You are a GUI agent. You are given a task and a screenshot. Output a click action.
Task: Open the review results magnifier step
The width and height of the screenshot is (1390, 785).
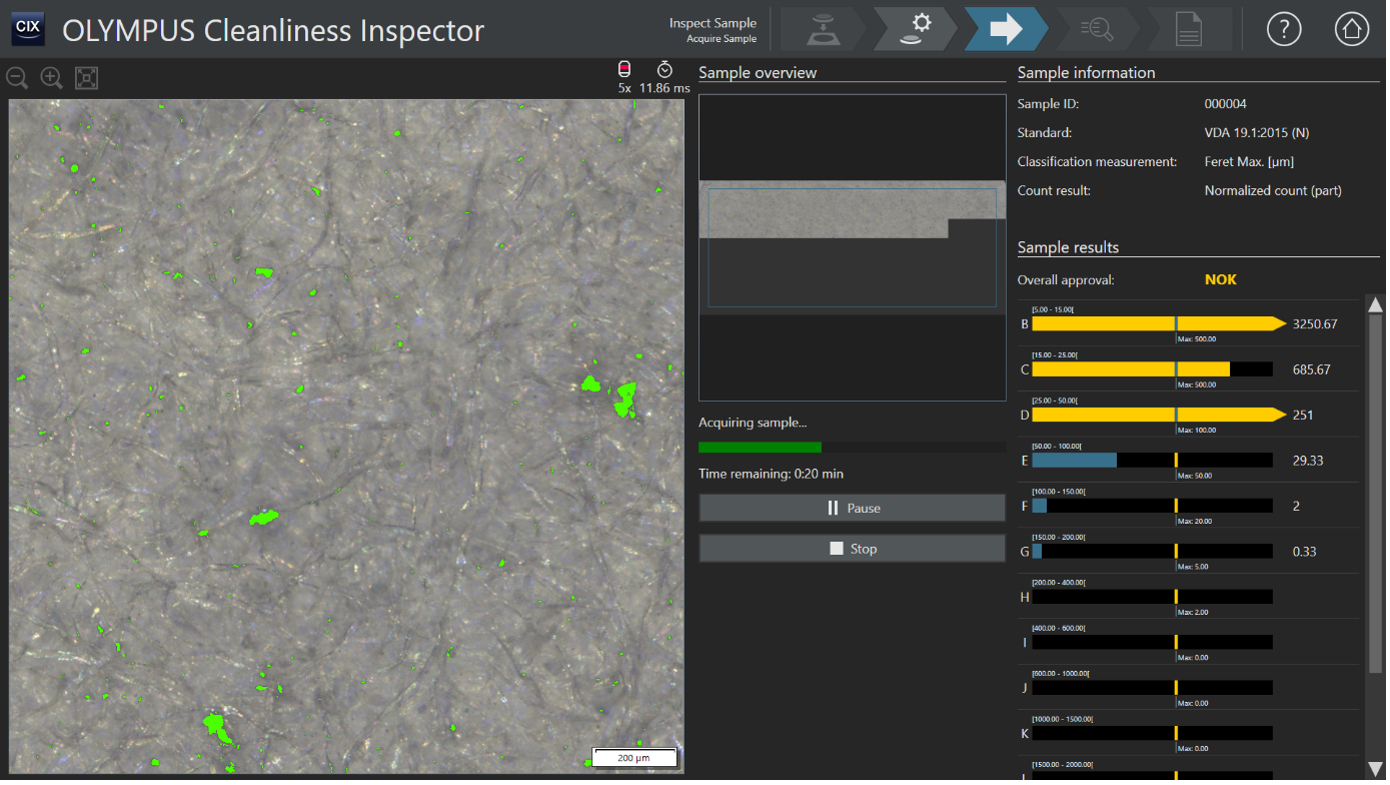coord(1097,30)
